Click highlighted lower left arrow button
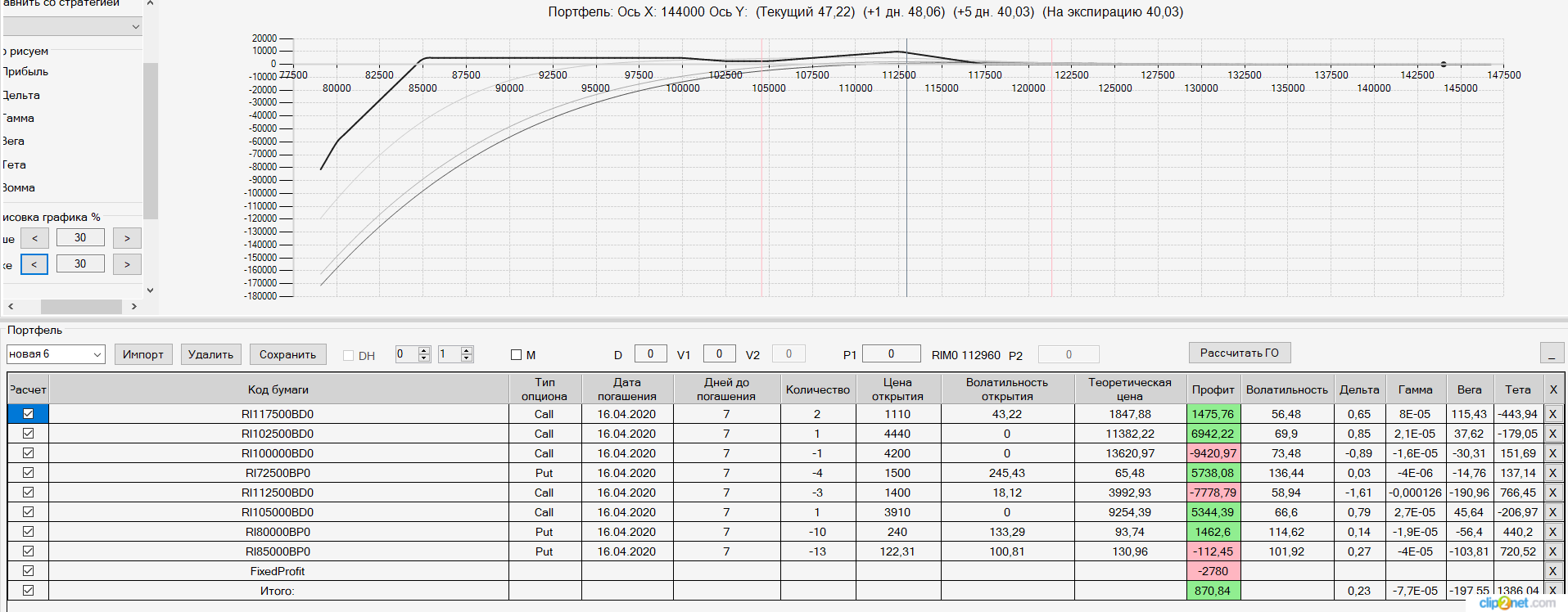Screen dimensions: 1568x612 point(34,264)
